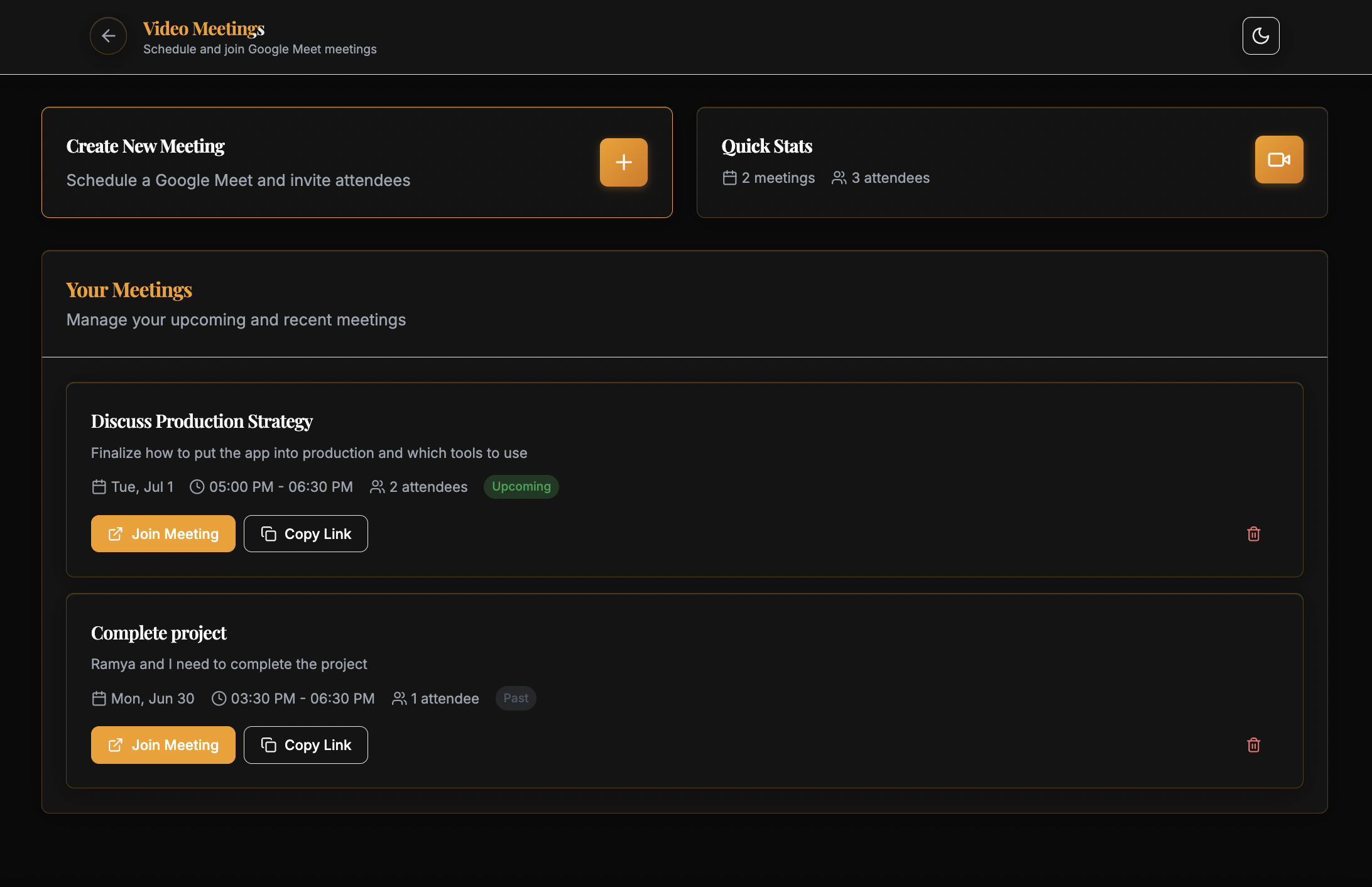Click the people icon beside 3 attendees
This screenshot has height=887, width=1372.
[x=839, y=178]
